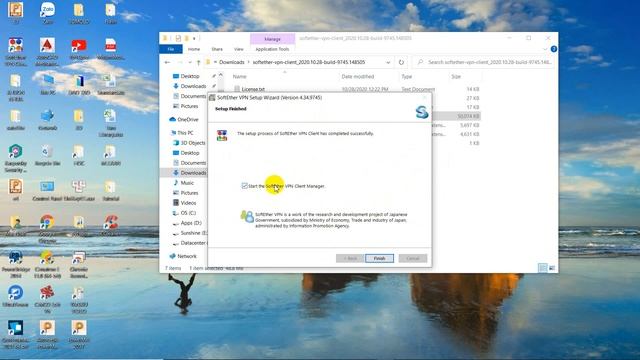Go up one folder level
The height and width of the screenshot is (360, 640).
(x=198, y=62)
